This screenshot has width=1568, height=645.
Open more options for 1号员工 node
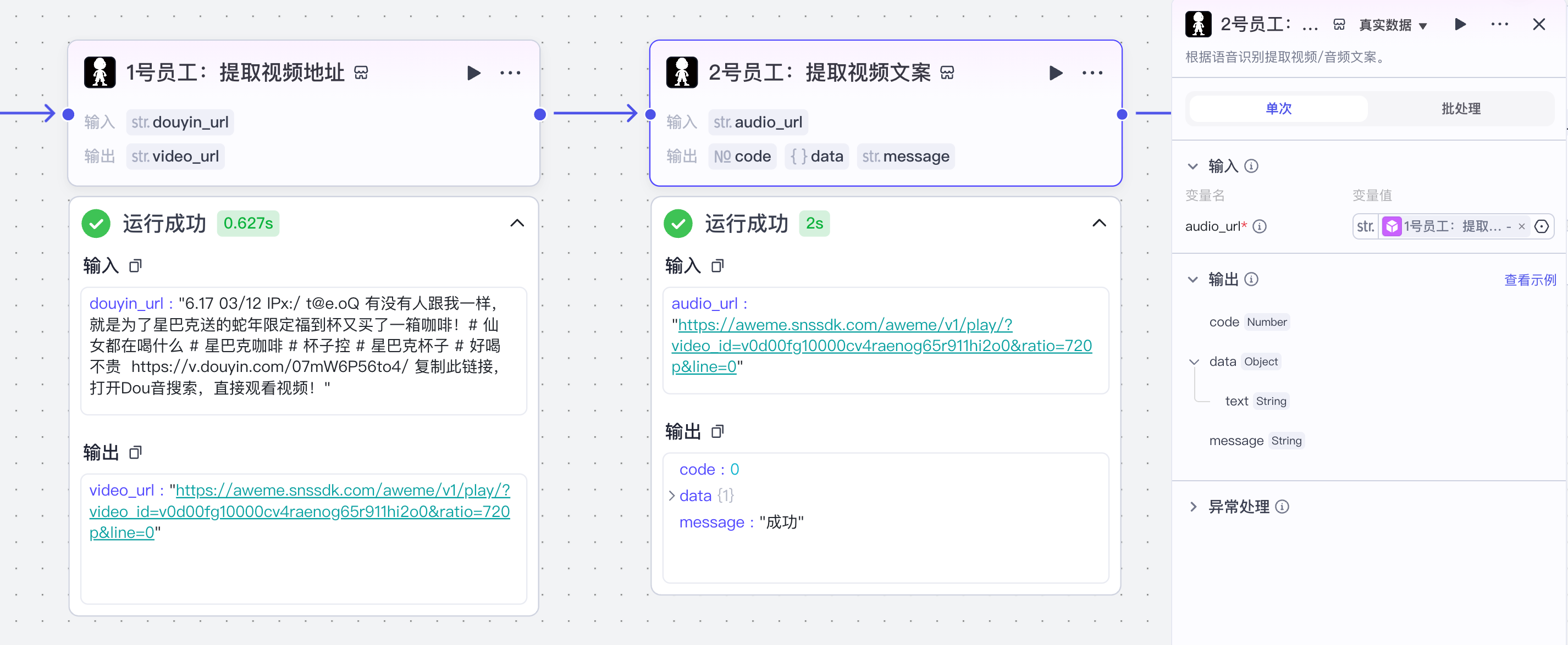coord(510,73)
